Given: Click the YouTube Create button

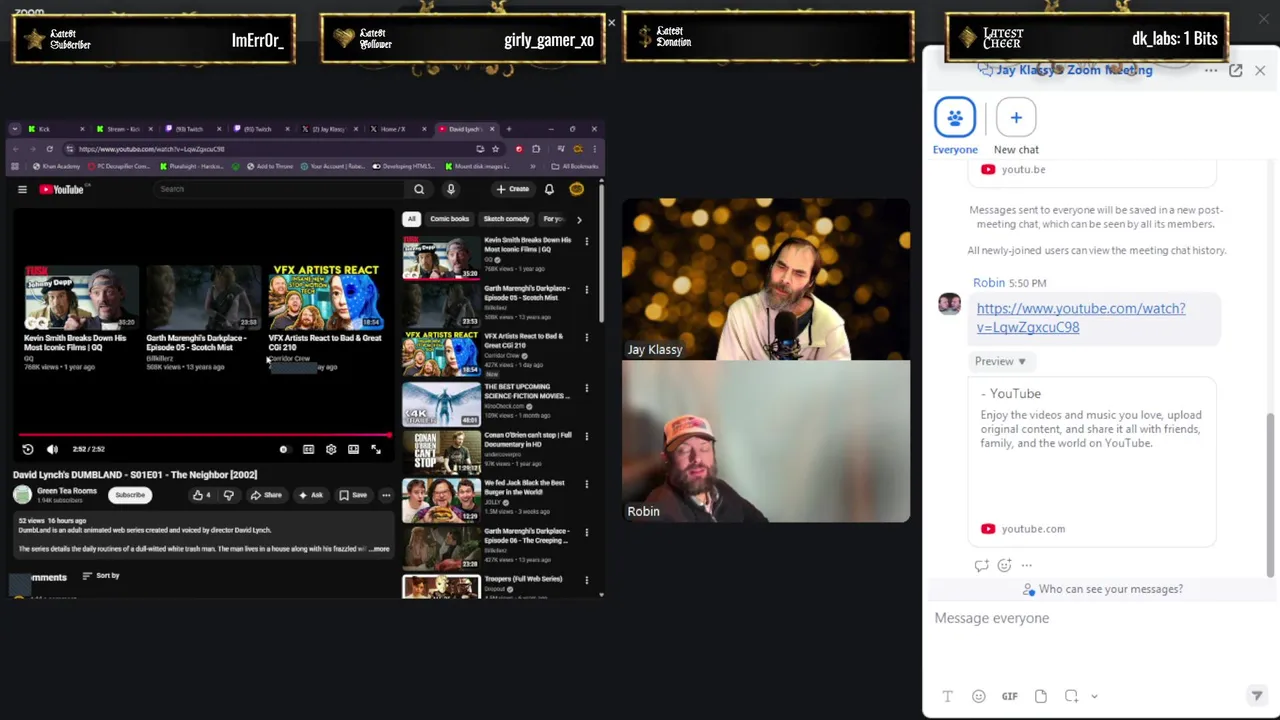Looking at the screenshot, I should click(x=513, y=189).
